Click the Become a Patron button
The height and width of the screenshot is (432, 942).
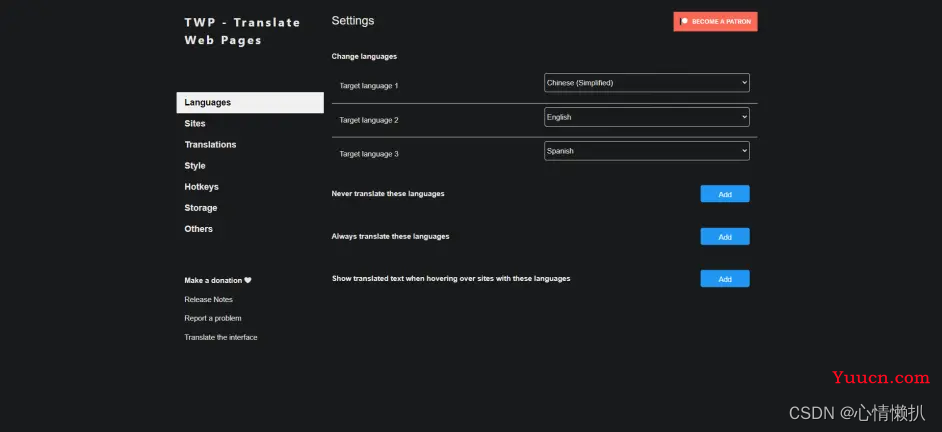(715, 22)
